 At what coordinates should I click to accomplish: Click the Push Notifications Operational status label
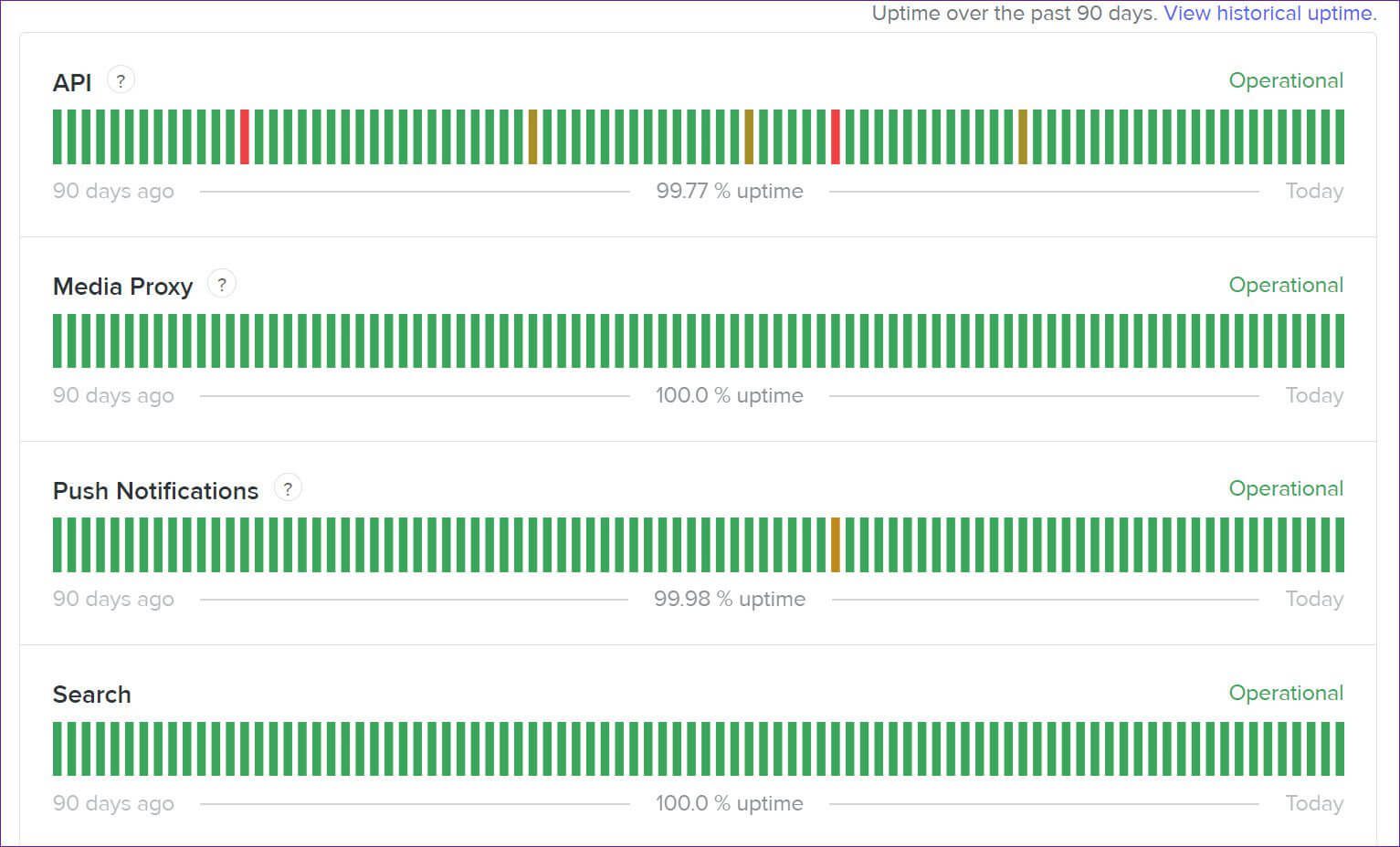click(1286, 488)
